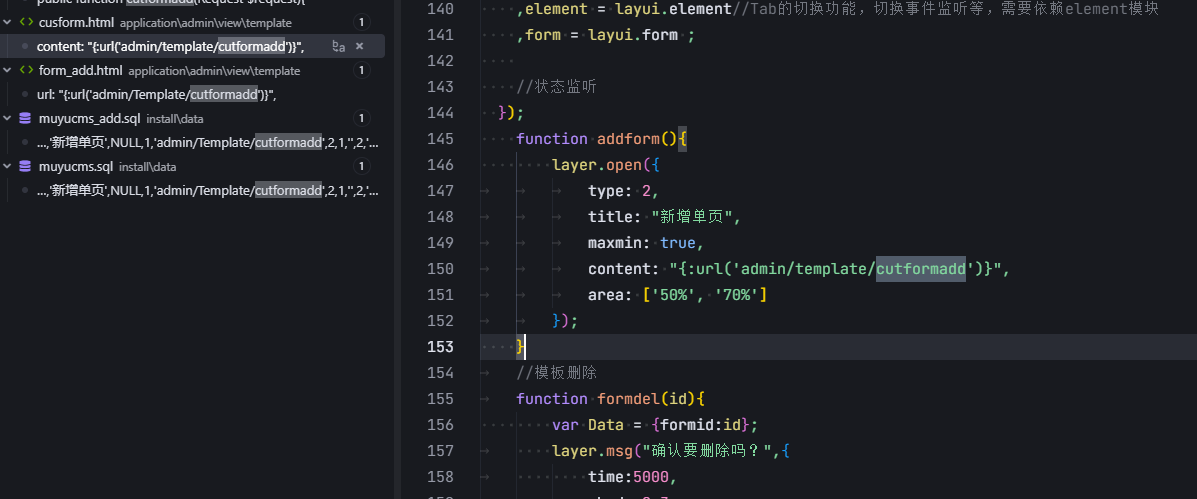Click the HTML file icon beside form_add.html
The image size is (1197, 499).
coord(26,70)
